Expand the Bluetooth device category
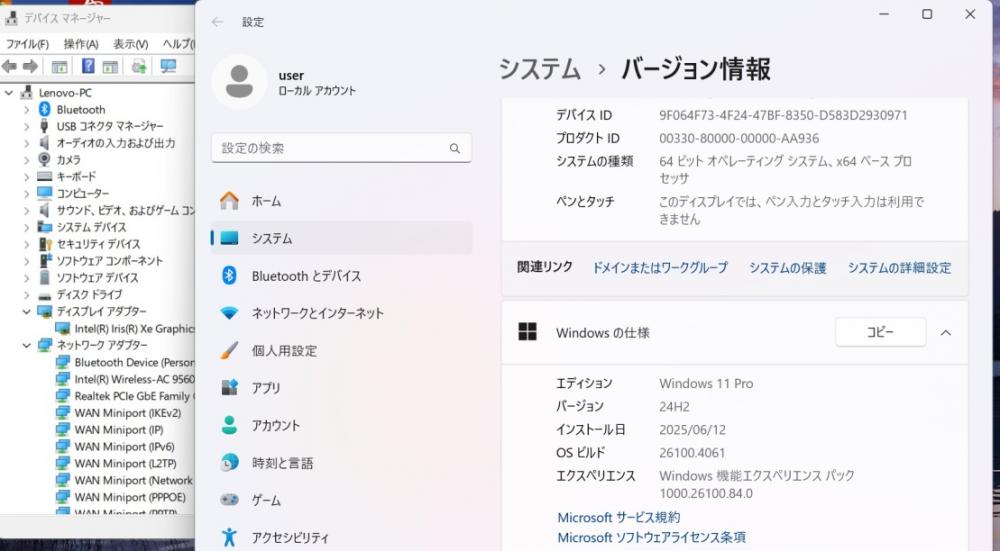The width and height of the screenshot is (1000, 551). coord(26,110)
